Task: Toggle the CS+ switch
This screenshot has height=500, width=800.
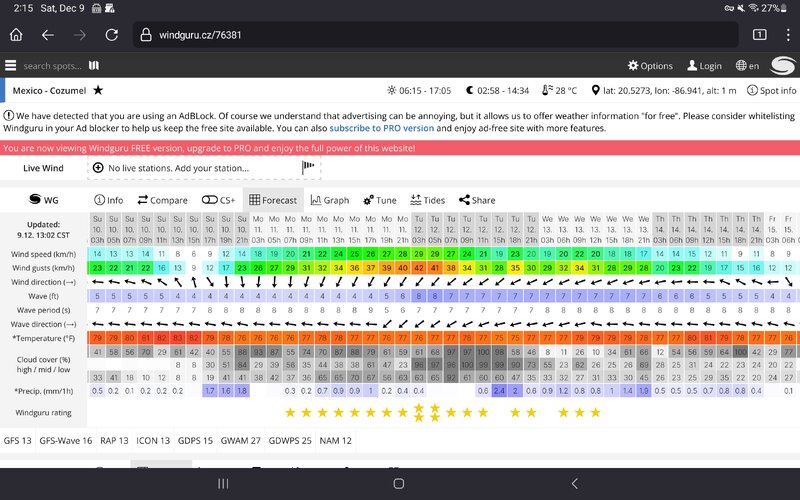Action: pyautogui.click(x=218, y=200)
